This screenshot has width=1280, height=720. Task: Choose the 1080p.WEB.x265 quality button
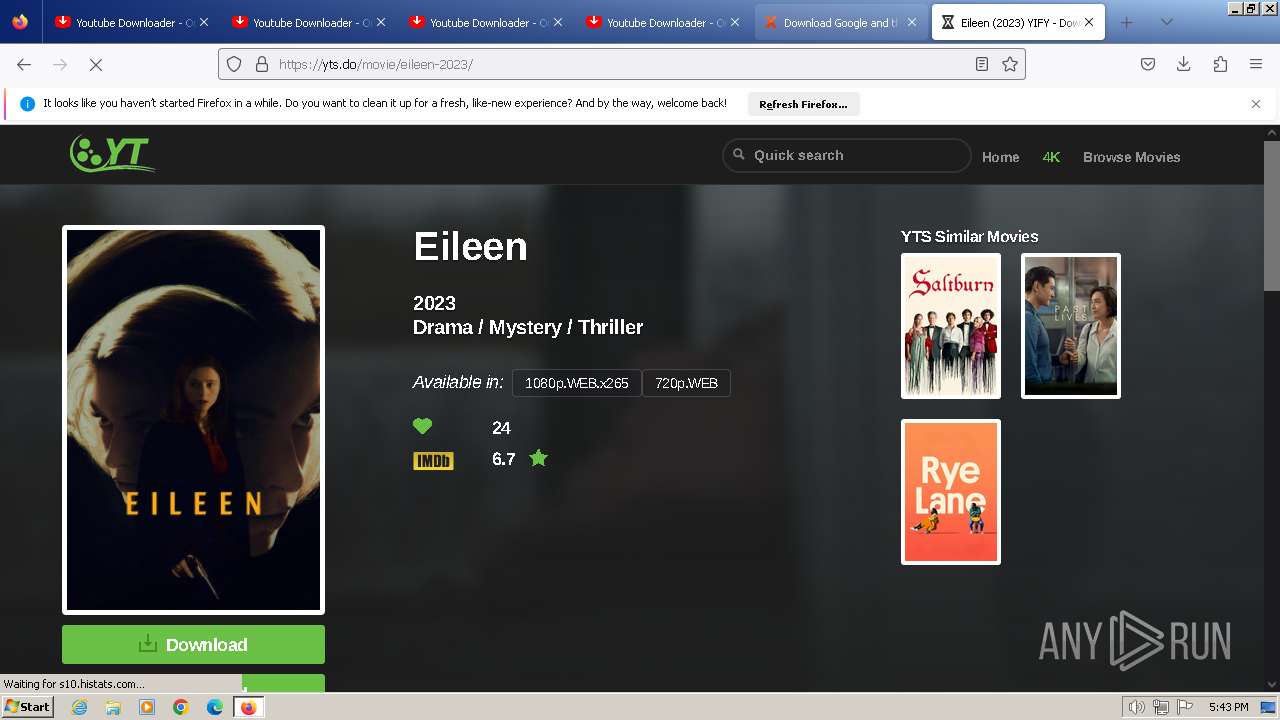pyautogui.click(x=577, y=383)
